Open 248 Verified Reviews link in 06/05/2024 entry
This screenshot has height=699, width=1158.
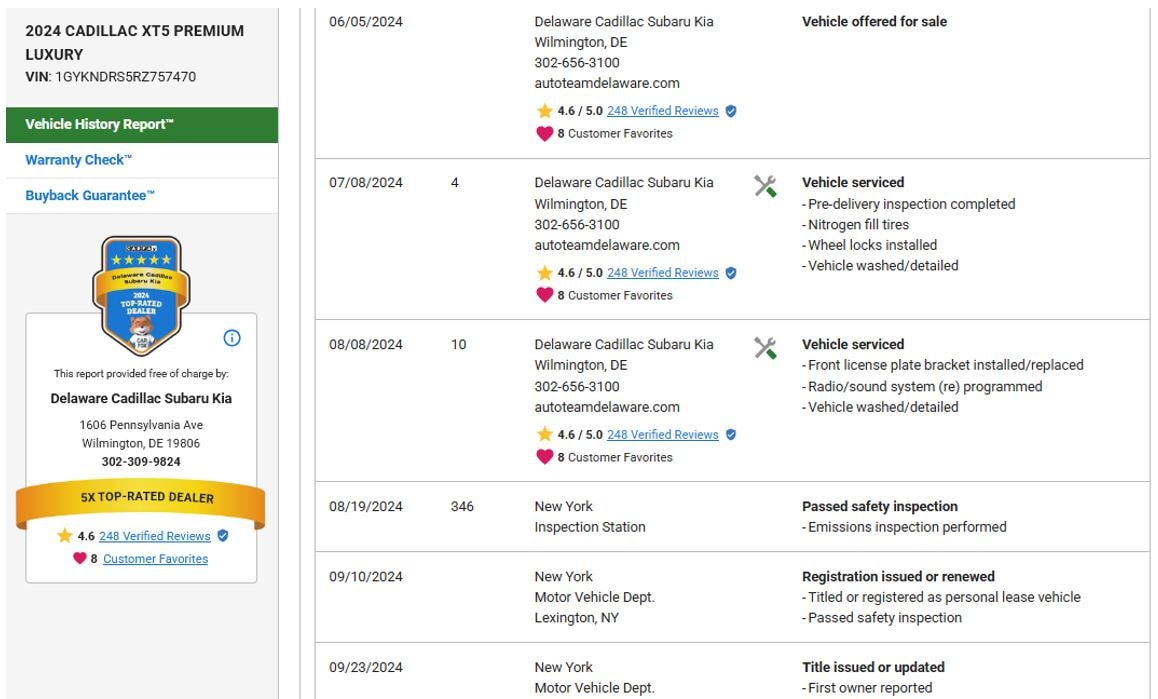tap(662, 111)
